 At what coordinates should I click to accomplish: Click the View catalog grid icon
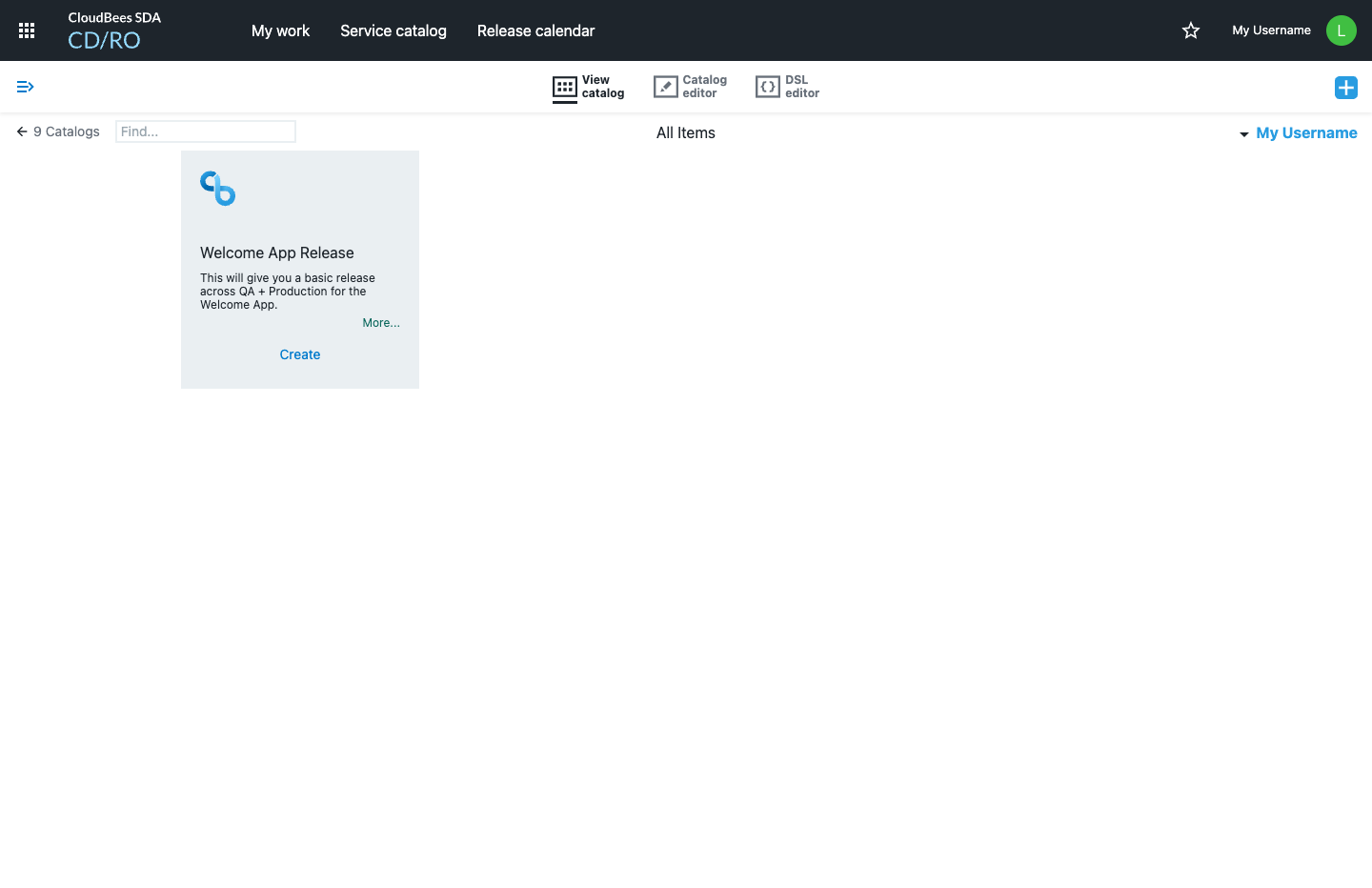click(565, 88)
